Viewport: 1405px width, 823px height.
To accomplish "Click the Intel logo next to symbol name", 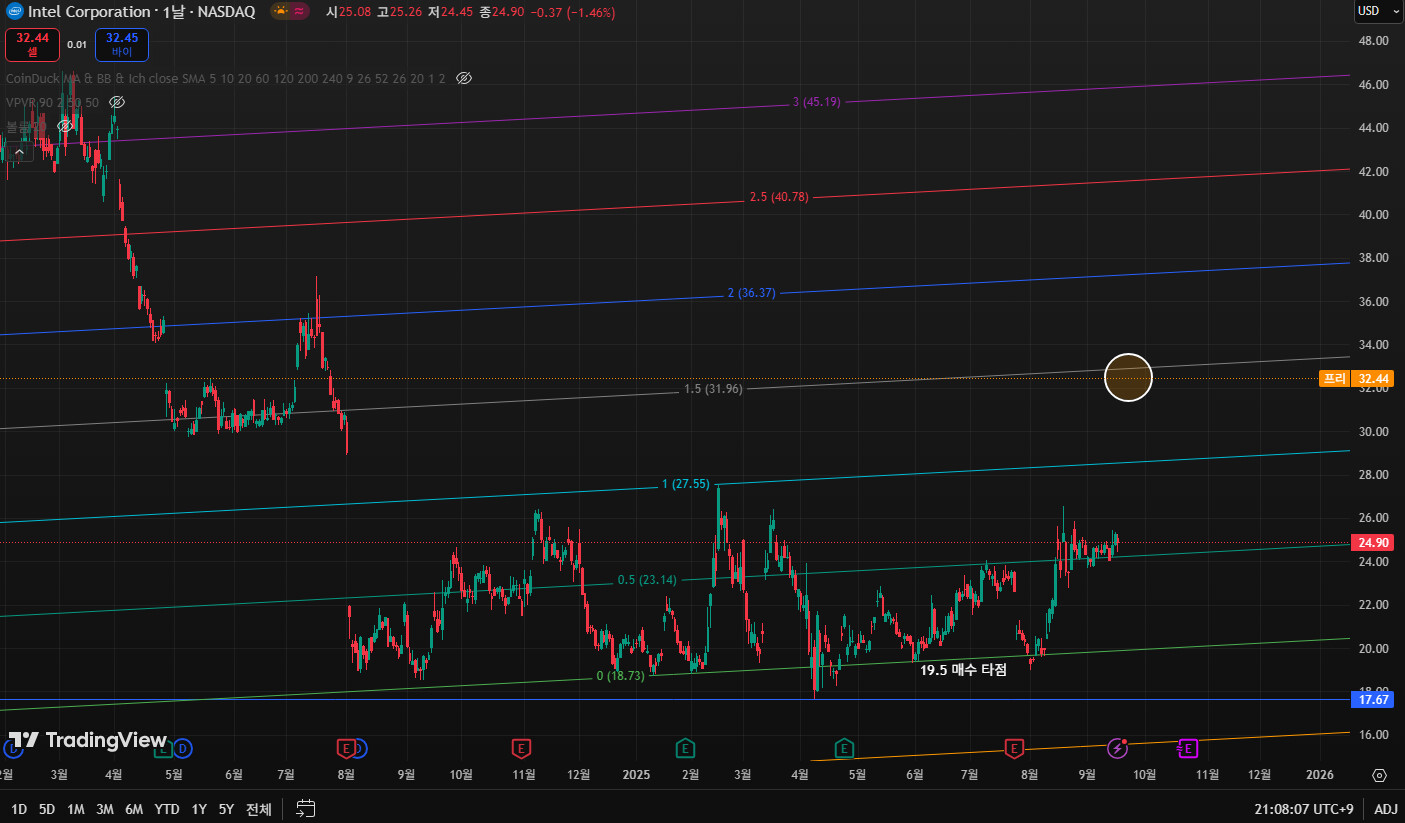I will pos(14,12).
